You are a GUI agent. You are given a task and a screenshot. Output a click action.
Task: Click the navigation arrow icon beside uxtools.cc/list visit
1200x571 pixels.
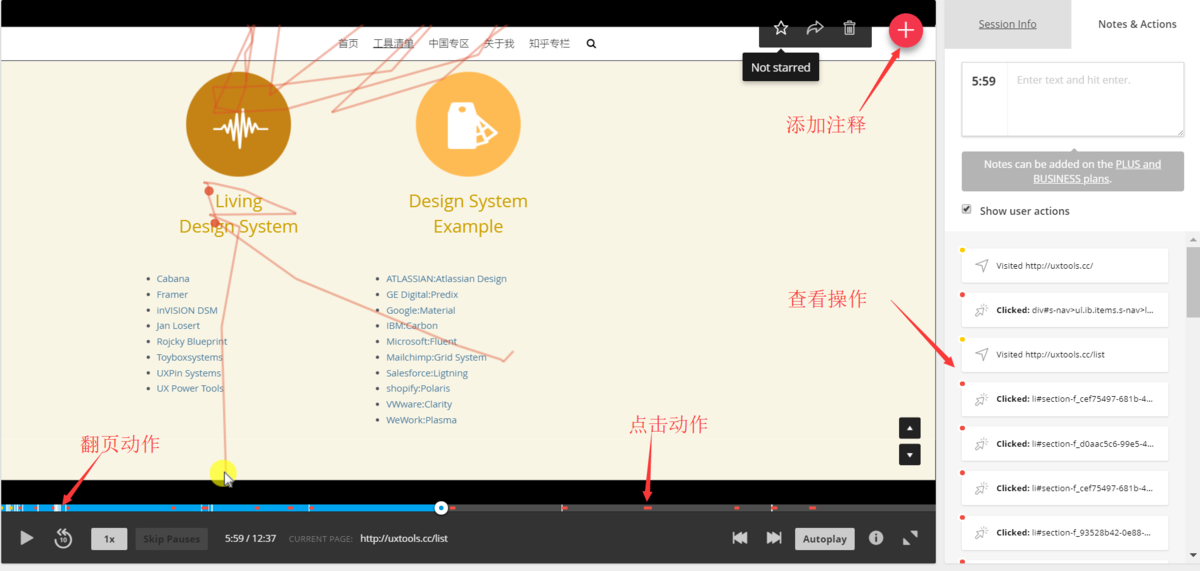[982, 355]
